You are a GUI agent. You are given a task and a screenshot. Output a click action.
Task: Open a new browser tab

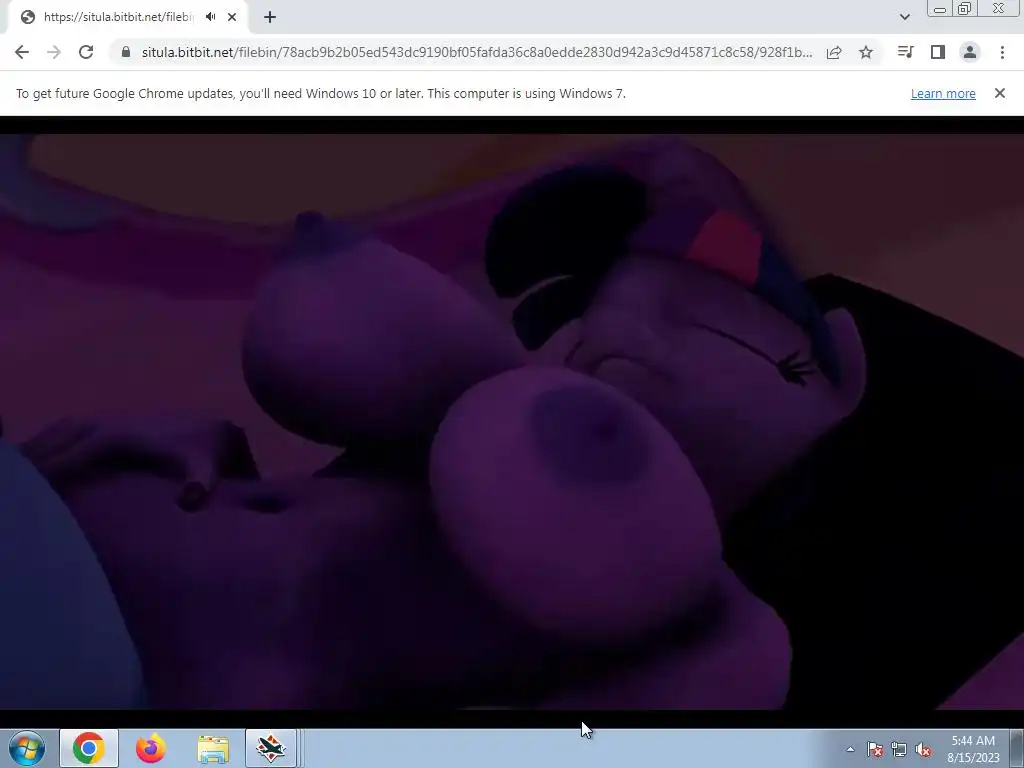pos(270,17)
